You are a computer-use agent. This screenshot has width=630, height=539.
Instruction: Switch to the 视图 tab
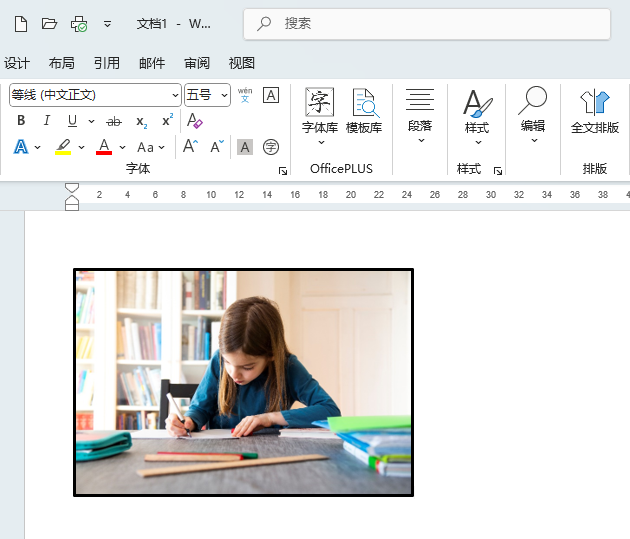coord(241,63)
